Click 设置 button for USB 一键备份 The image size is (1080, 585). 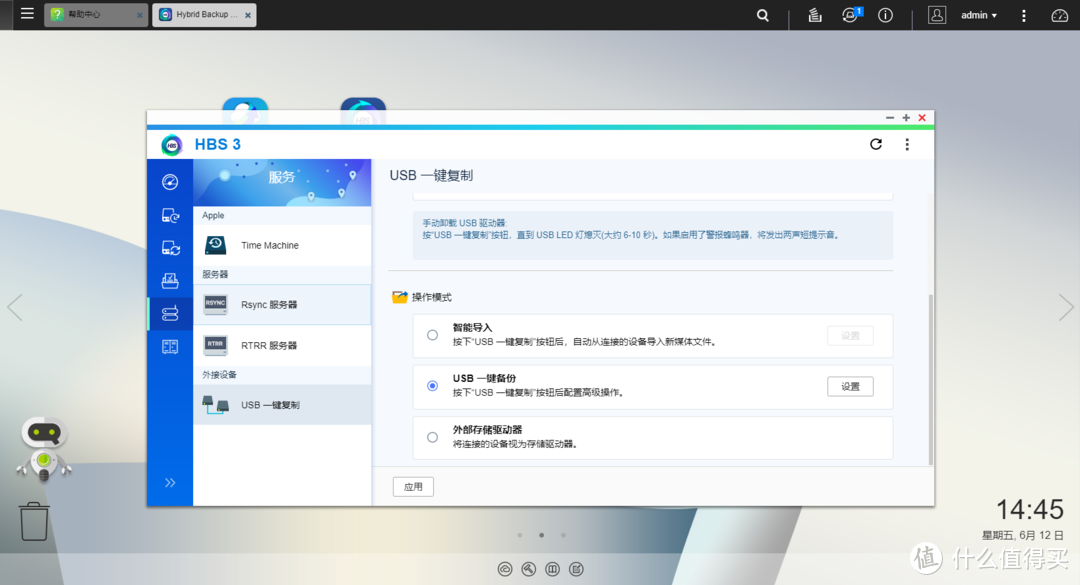pyautogui.click(x=850, y=387)
